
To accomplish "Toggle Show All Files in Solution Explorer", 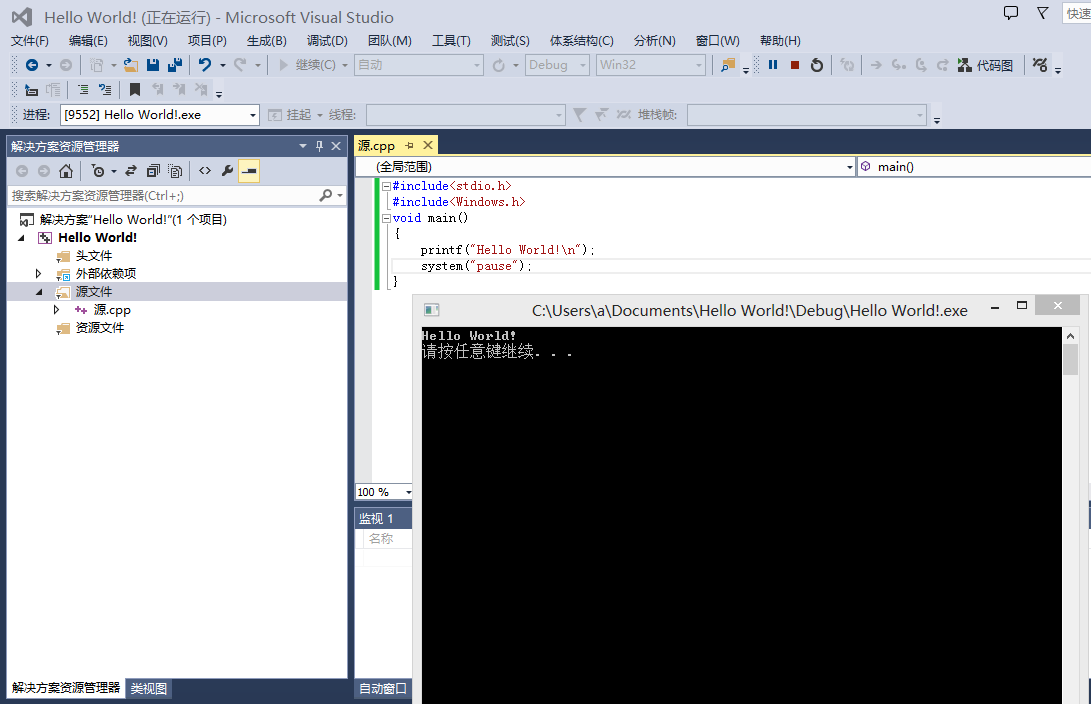I will click(175, 171).
